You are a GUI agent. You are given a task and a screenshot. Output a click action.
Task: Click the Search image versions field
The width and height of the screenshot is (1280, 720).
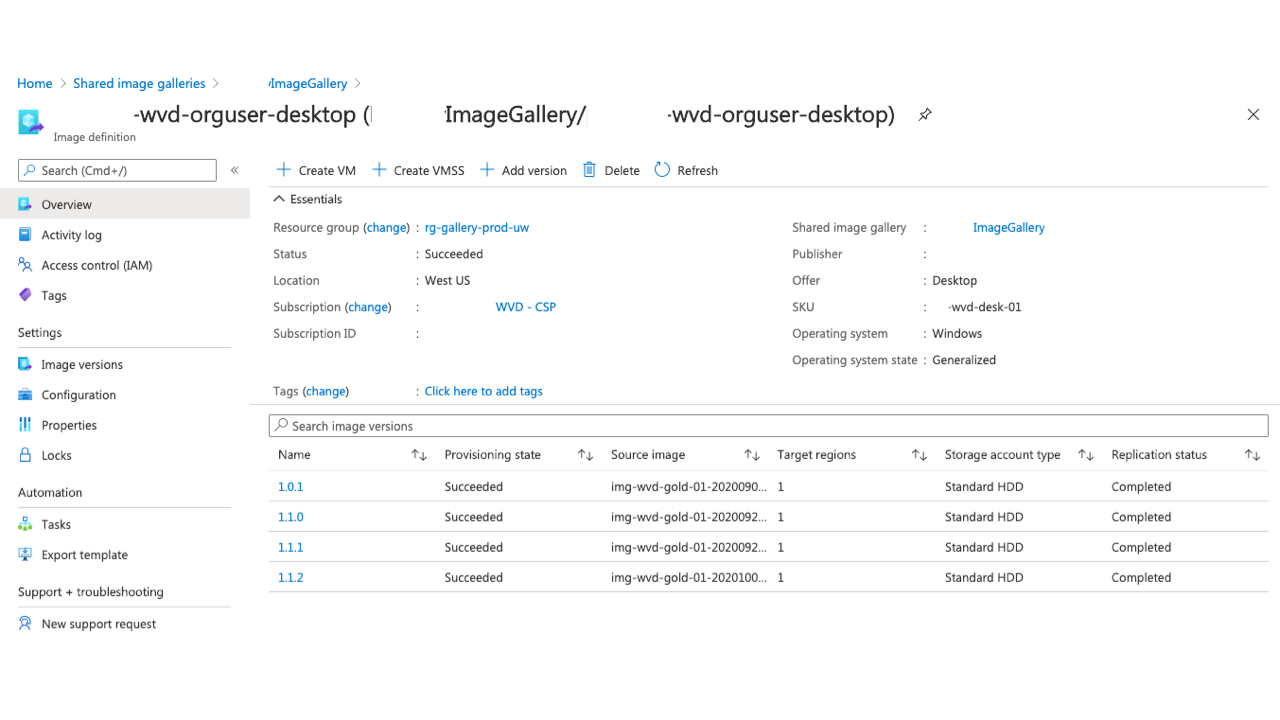[x=768, y=426]
